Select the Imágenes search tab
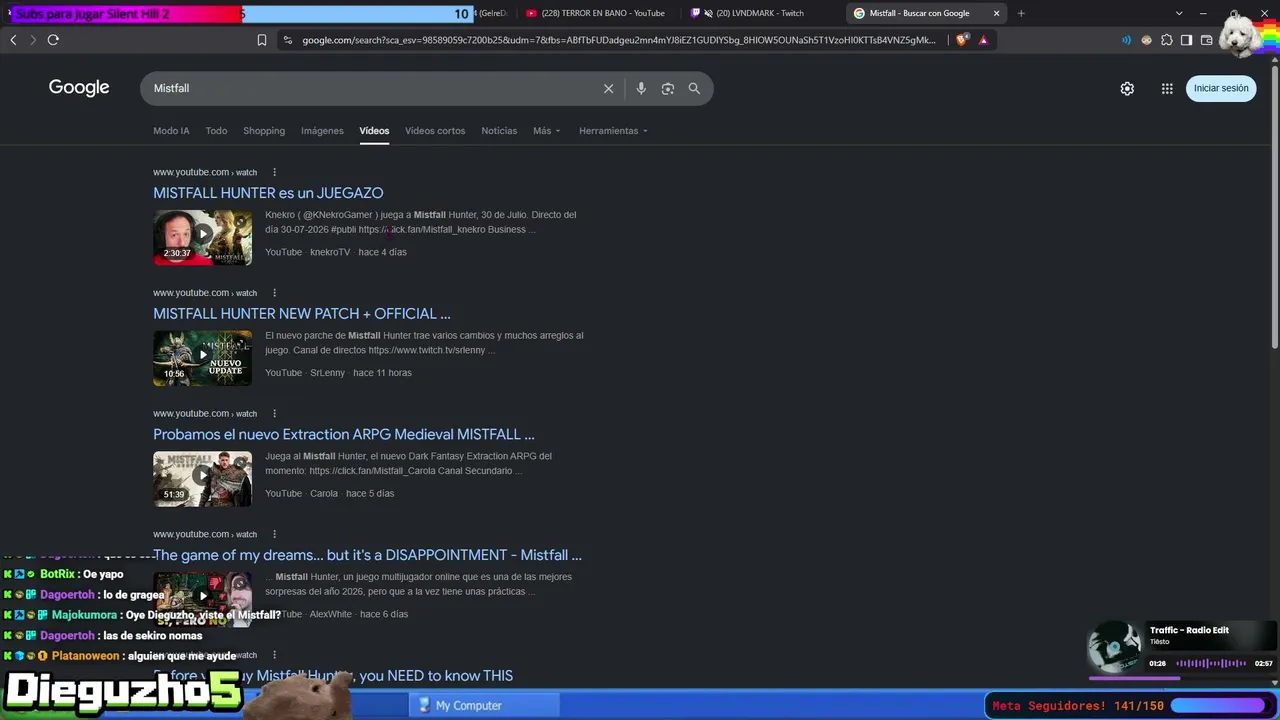 click(322, 131)
